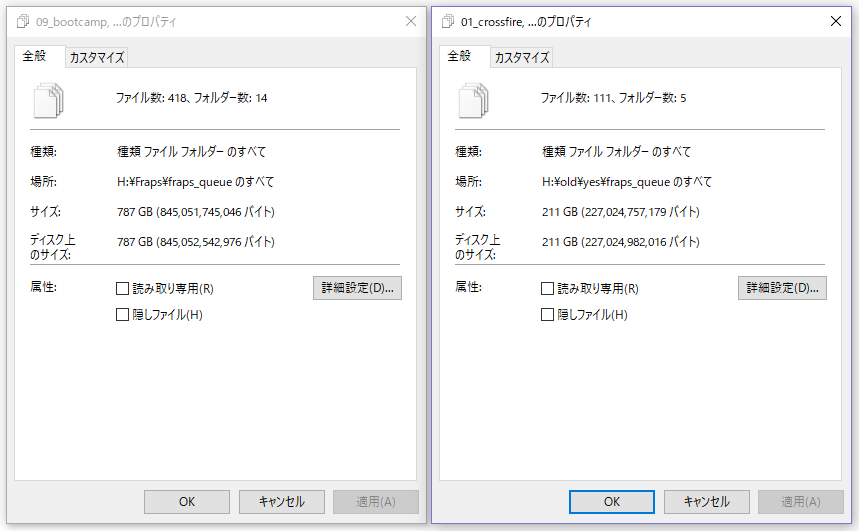Close the 09_bootcamp properties window
Viewport: 859px width, 531px height.
pos(410,22)
